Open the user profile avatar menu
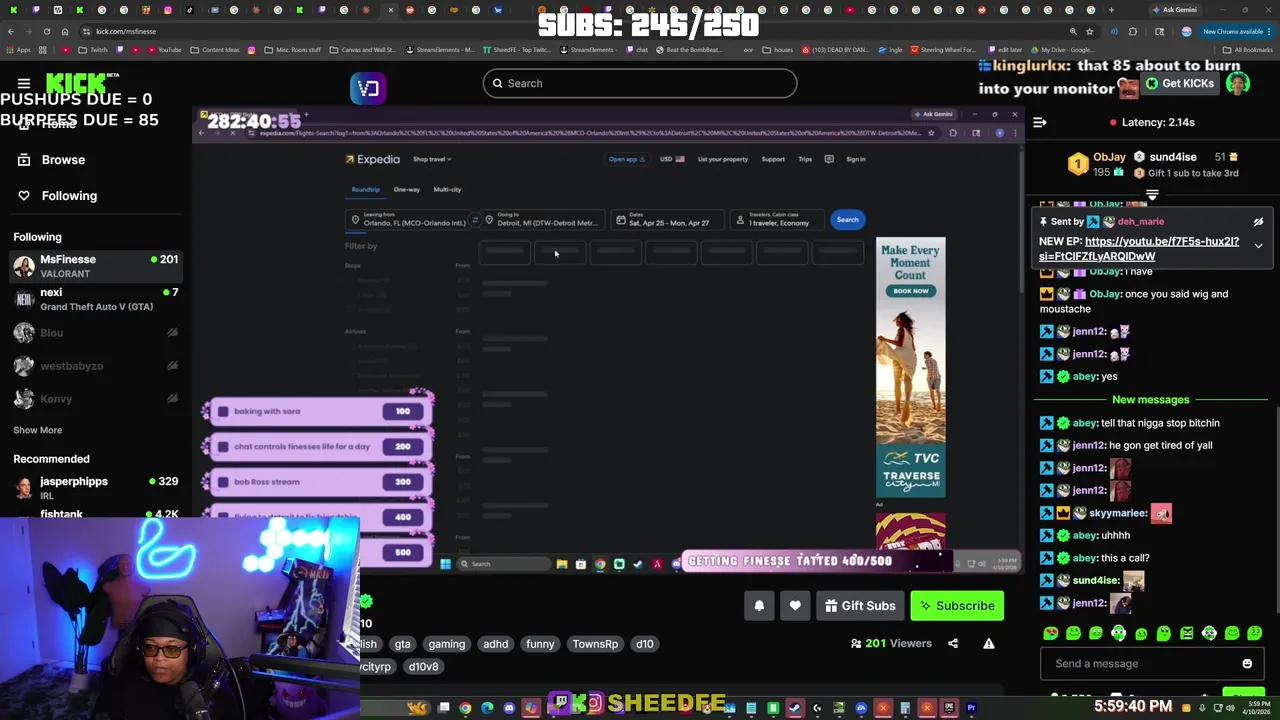 [x=1238, y=83]
